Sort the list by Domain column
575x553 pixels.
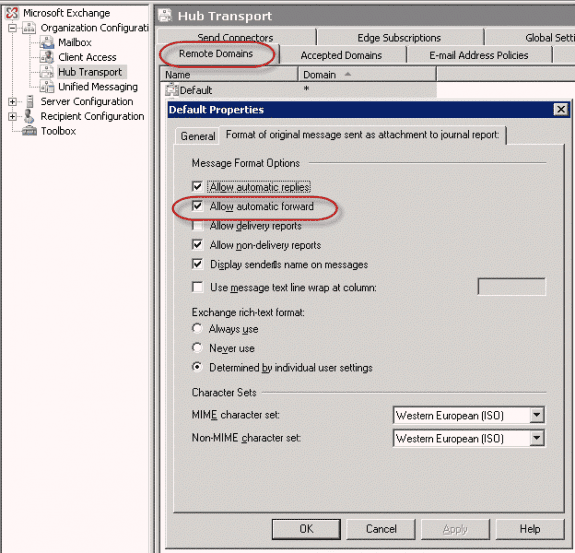click(x=367, y=74)
